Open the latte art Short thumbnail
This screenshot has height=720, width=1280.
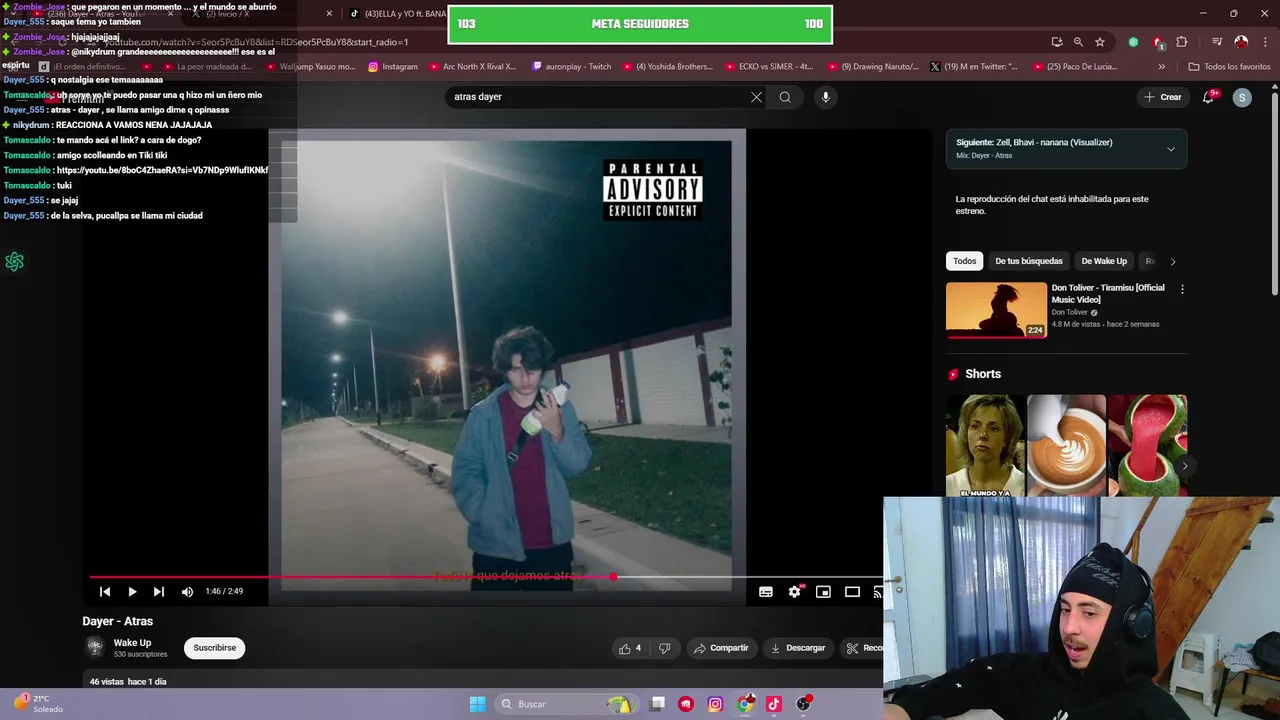point(1066,446)
